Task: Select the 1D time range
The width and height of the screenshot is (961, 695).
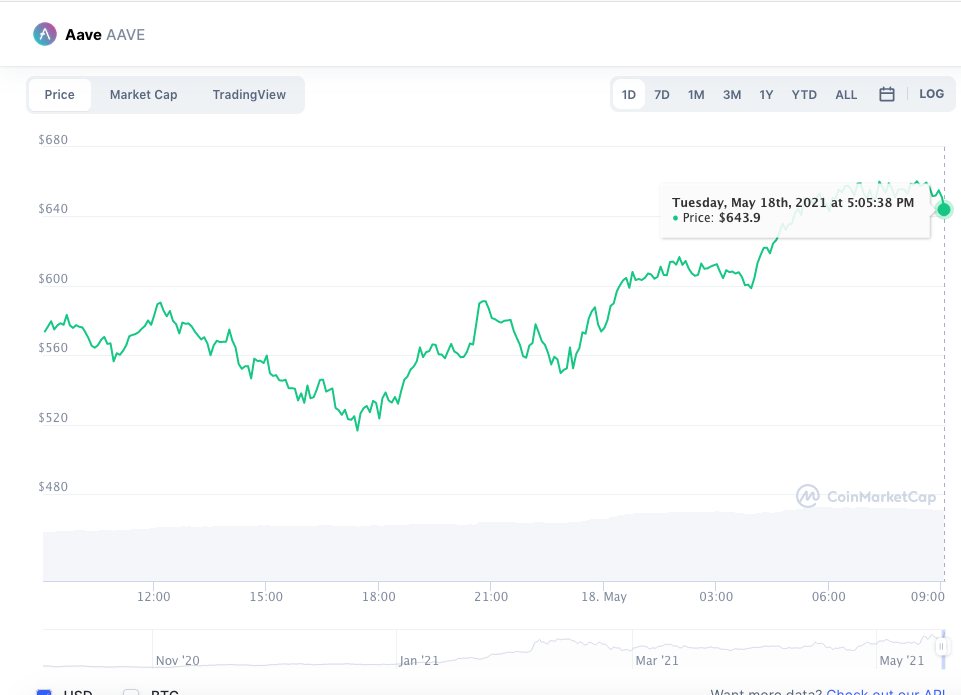Action: (629, 94)
